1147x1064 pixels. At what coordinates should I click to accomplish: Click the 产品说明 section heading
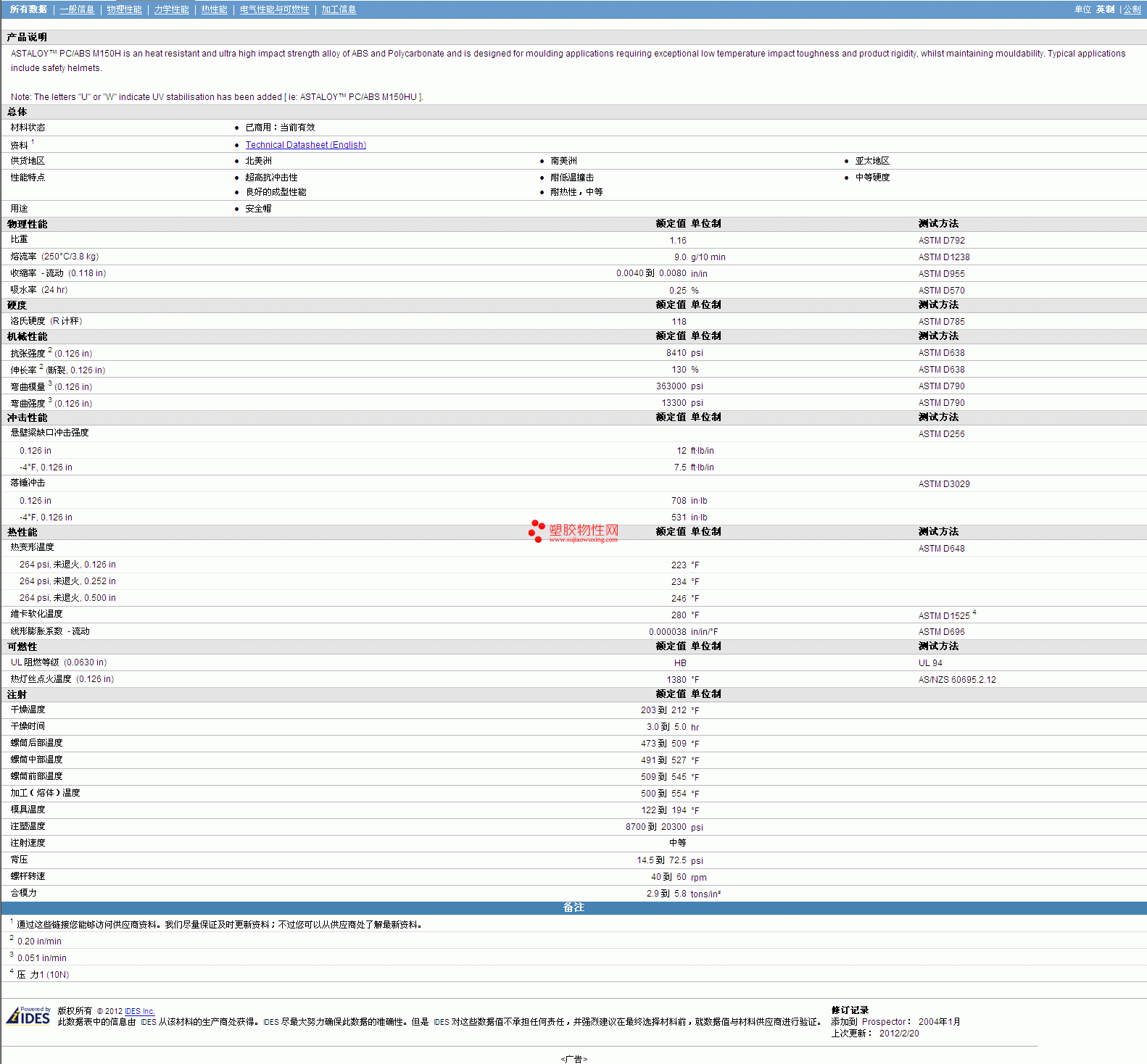click(x=27, y=37)
